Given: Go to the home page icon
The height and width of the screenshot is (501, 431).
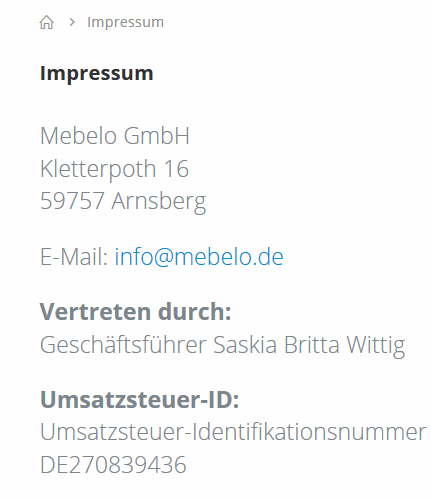Looking at the screenshot, I should pos(46,23).
